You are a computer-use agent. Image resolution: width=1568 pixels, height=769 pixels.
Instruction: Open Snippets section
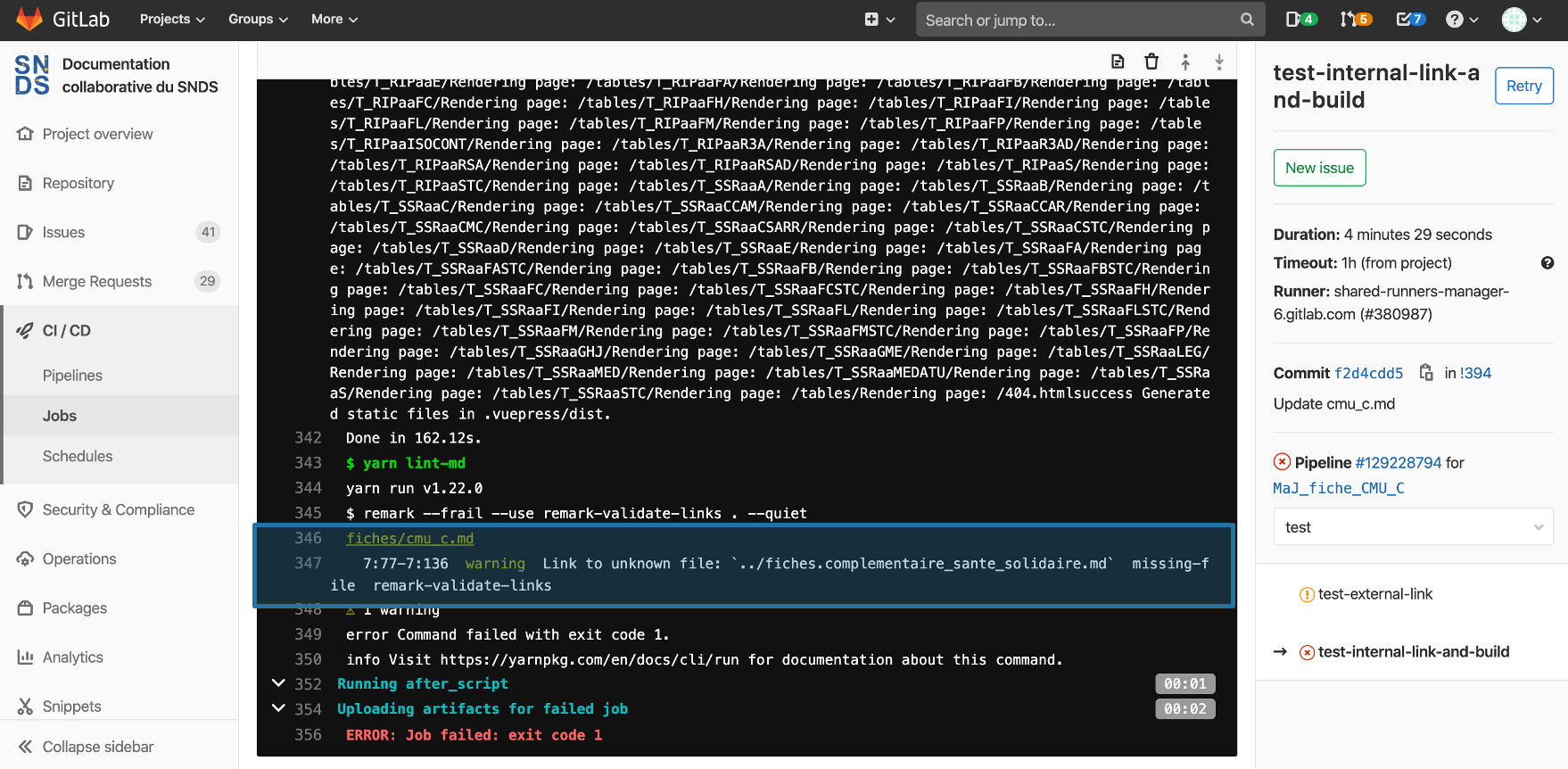pyautogui.click(x=72, y=706)
